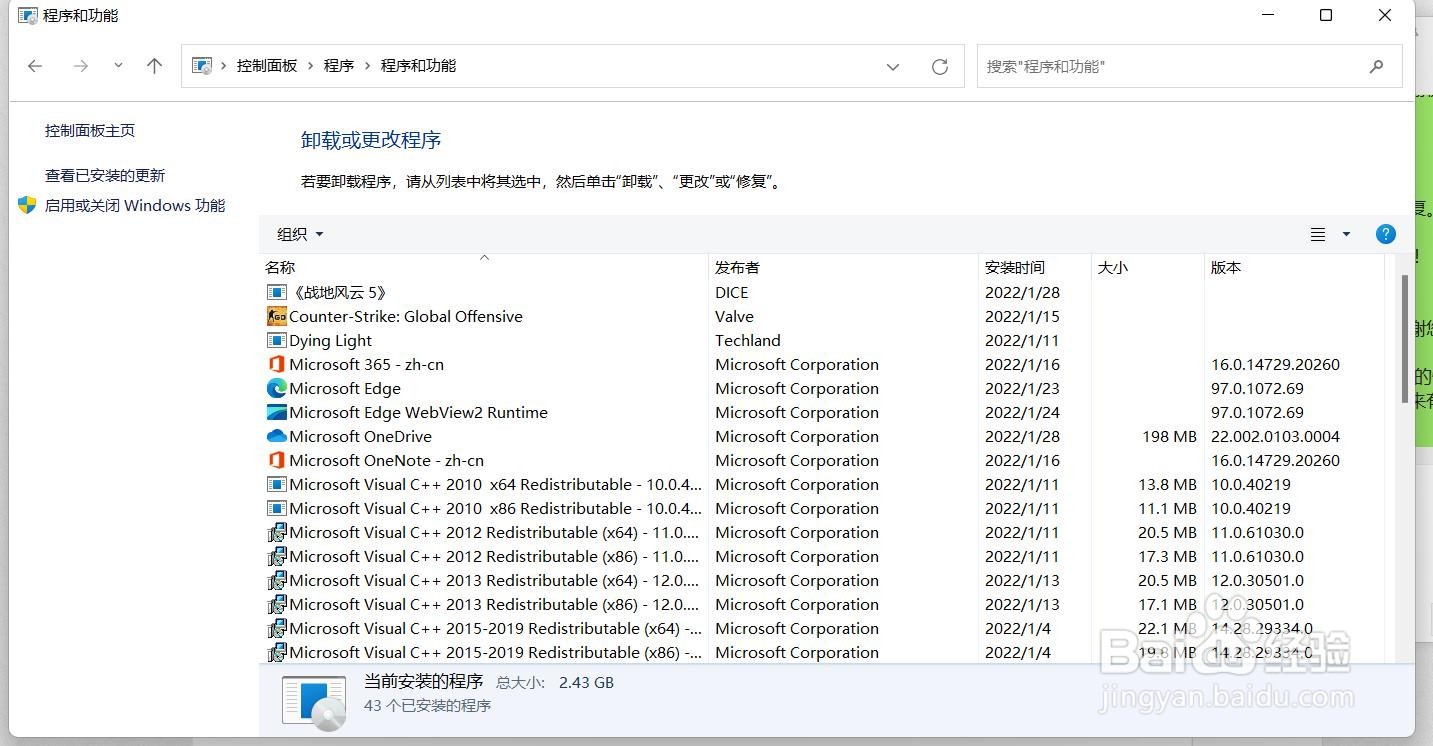1433x746 pixels.
Task: Click version 22.002.0103.0004 cell
Action: [x=1275, y=437]
